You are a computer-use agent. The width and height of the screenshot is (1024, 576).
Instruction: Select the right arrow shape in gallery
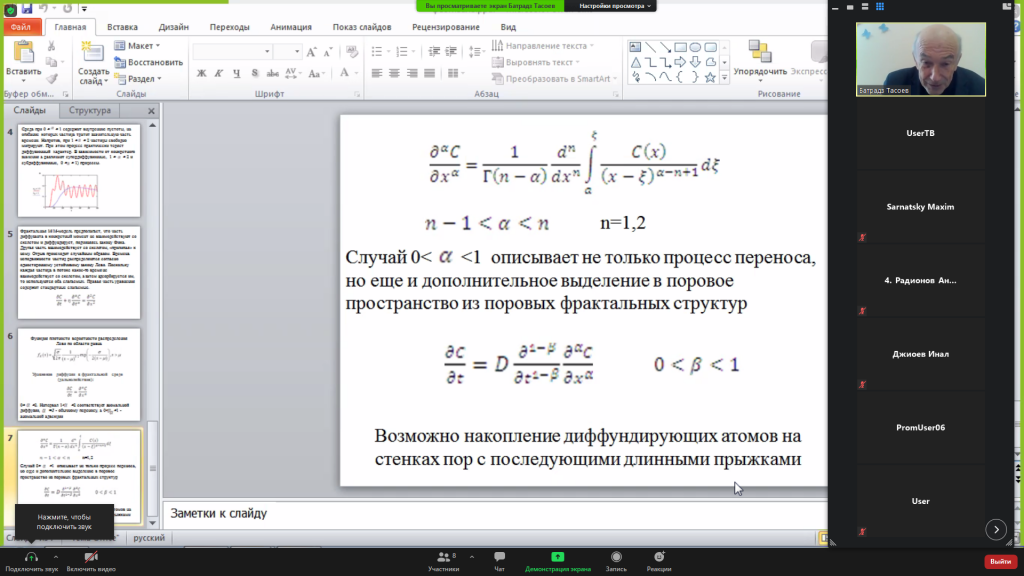pyautogui.click(x=680, y=62)
